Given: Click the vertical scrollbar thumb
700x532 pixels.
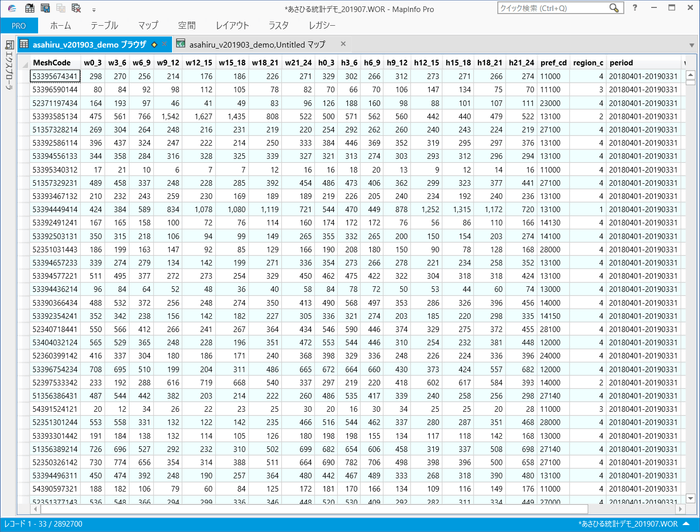Looking at the screenshot, I should click(x=690, y=82).
